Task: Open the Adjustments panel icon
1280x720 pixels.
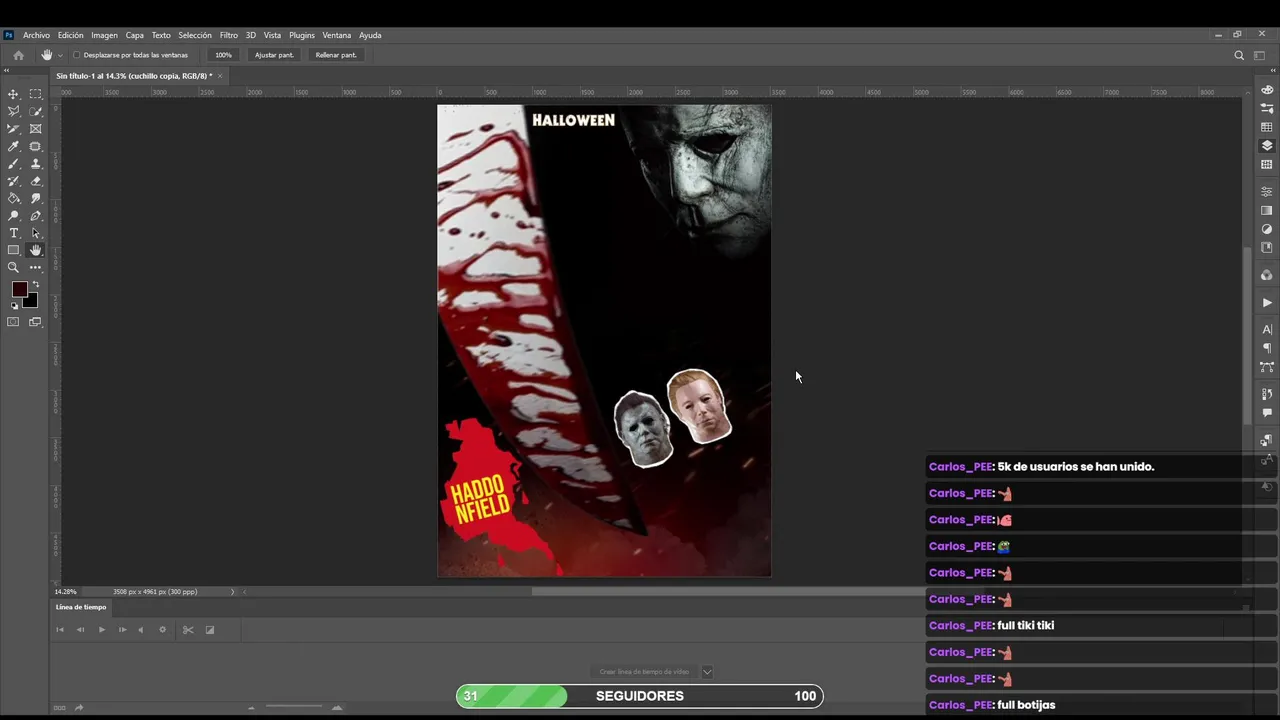Action: [x=1267, y=229]
